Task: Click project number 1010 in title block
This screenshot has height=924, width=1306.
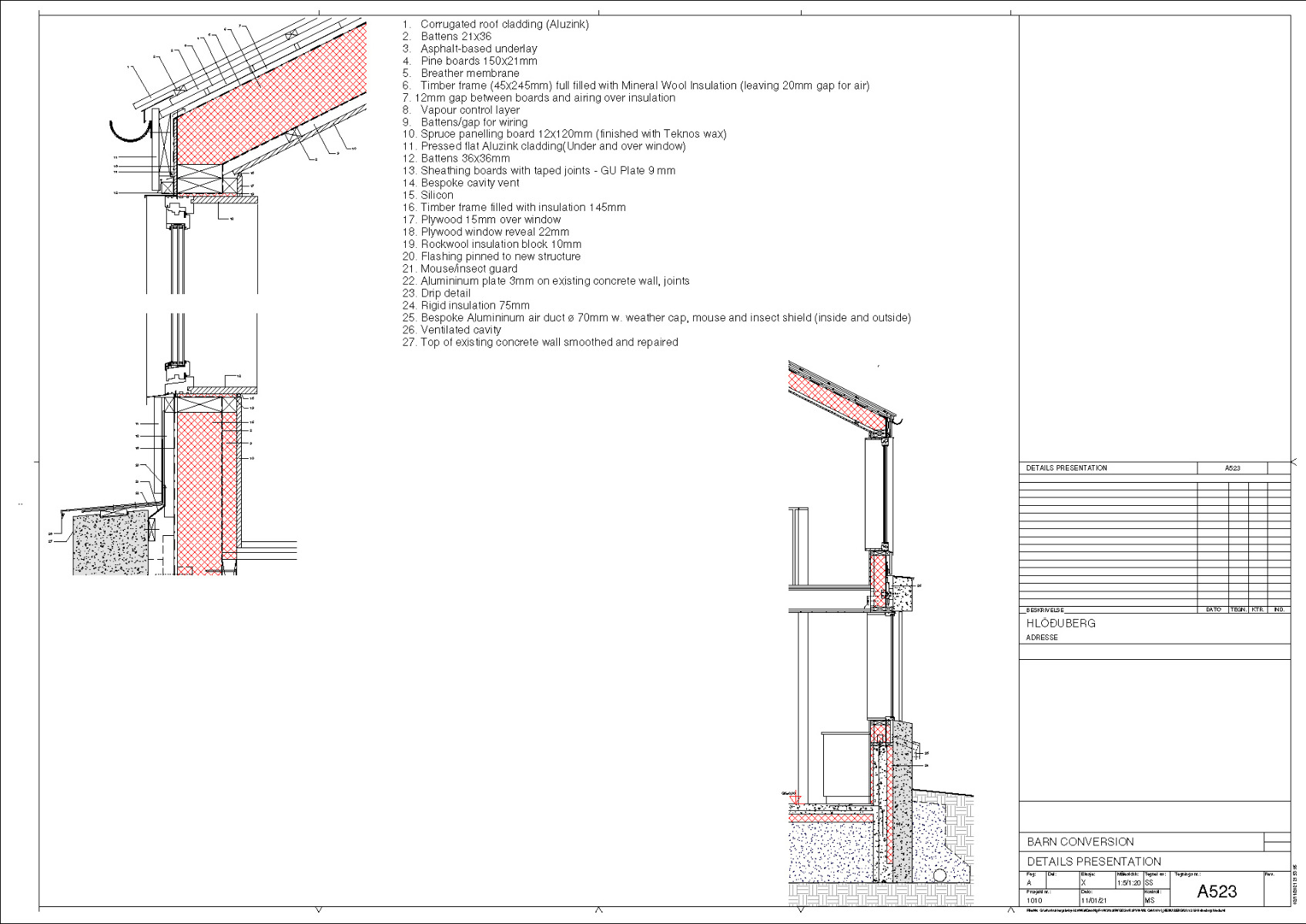Action: pyautogui.click(x=1034, y=900)
